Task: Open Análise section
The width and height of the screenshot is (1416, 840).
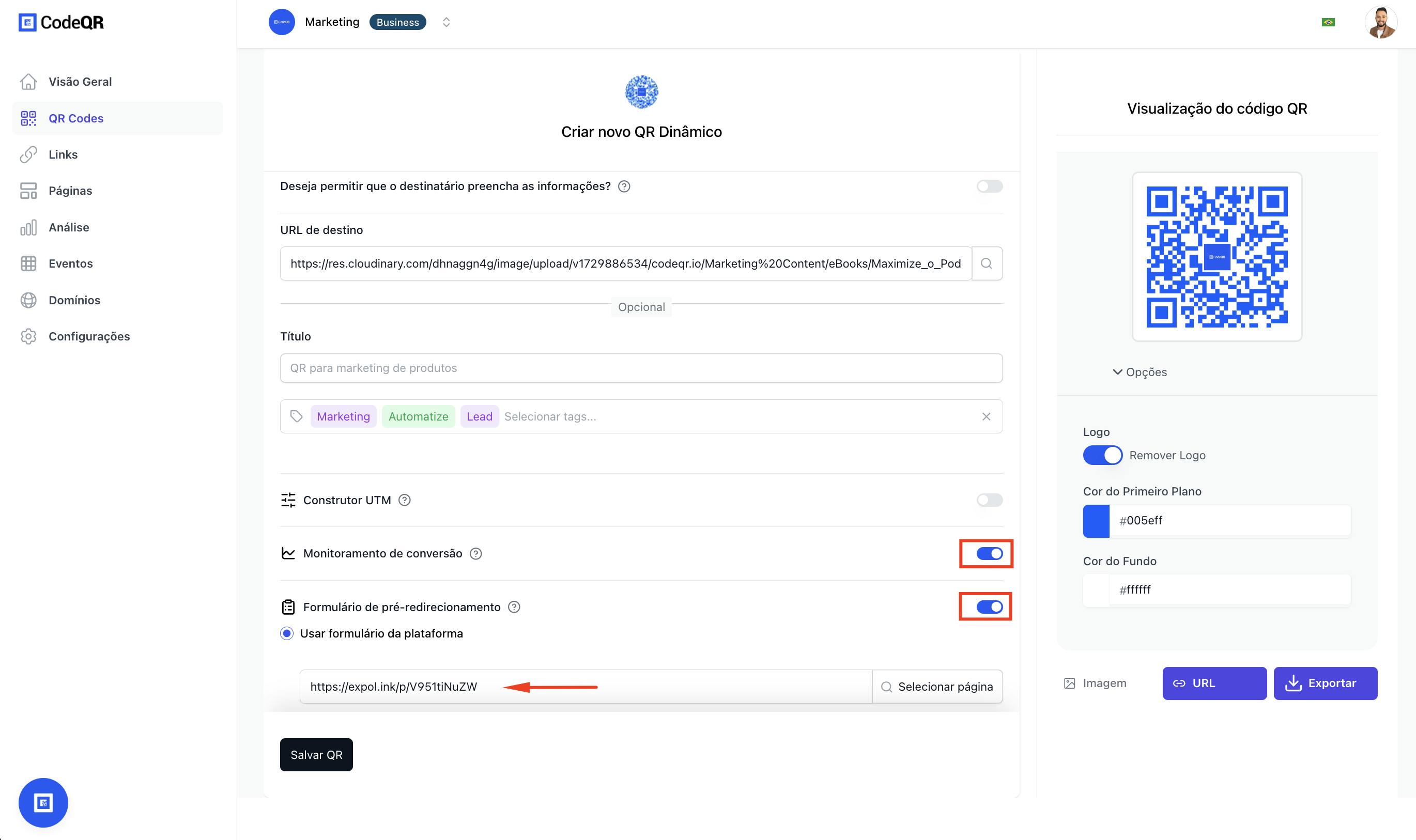Action: coord(117,227)
